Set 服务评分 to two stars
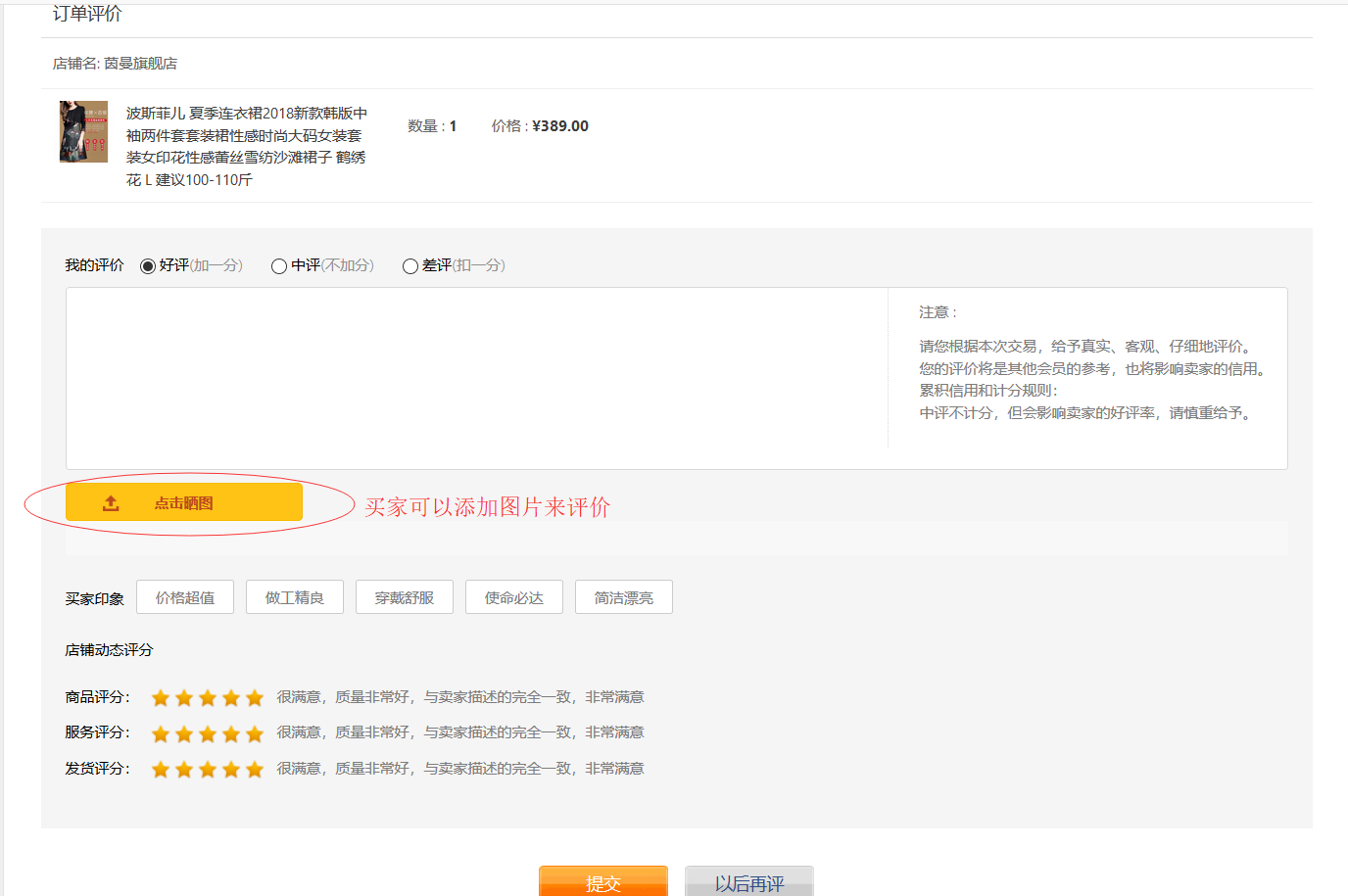The height and width of the screenshot is (896, 1348). click(x=184, y=733)
